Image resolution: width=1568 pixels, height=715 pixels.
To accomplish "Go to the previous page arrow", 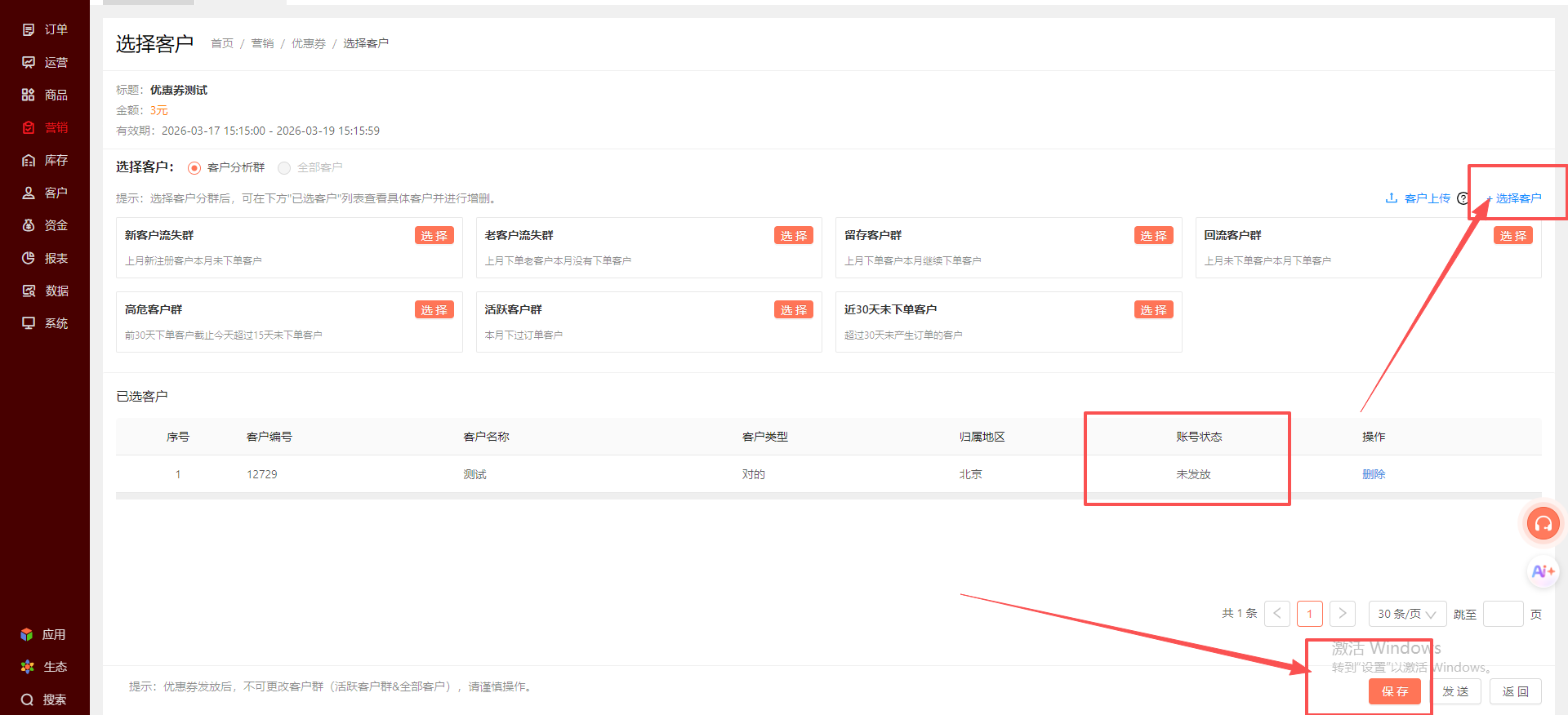I will (1277, 614).
